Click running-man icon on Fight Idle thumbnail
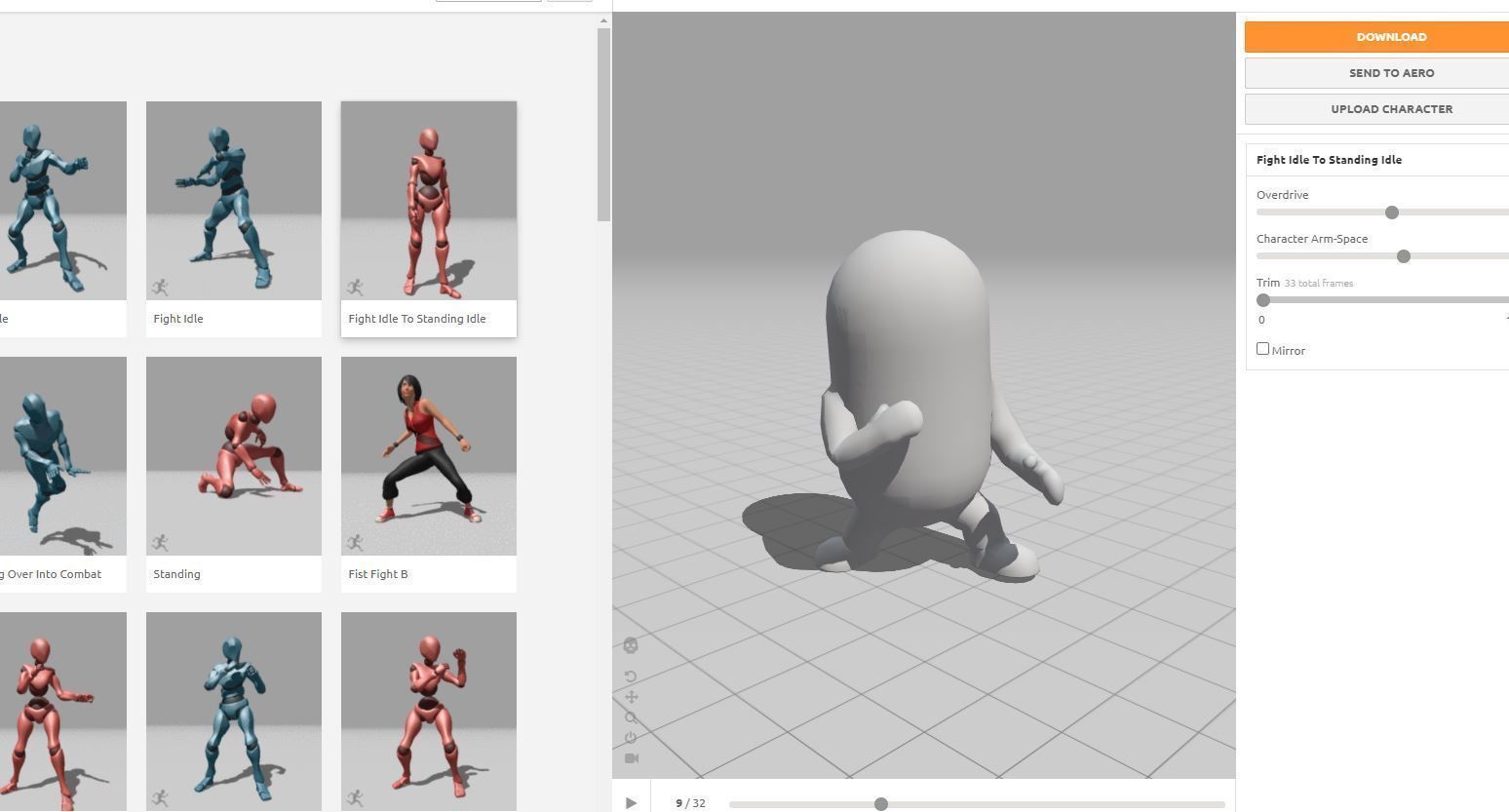 [x=161, y=287]
